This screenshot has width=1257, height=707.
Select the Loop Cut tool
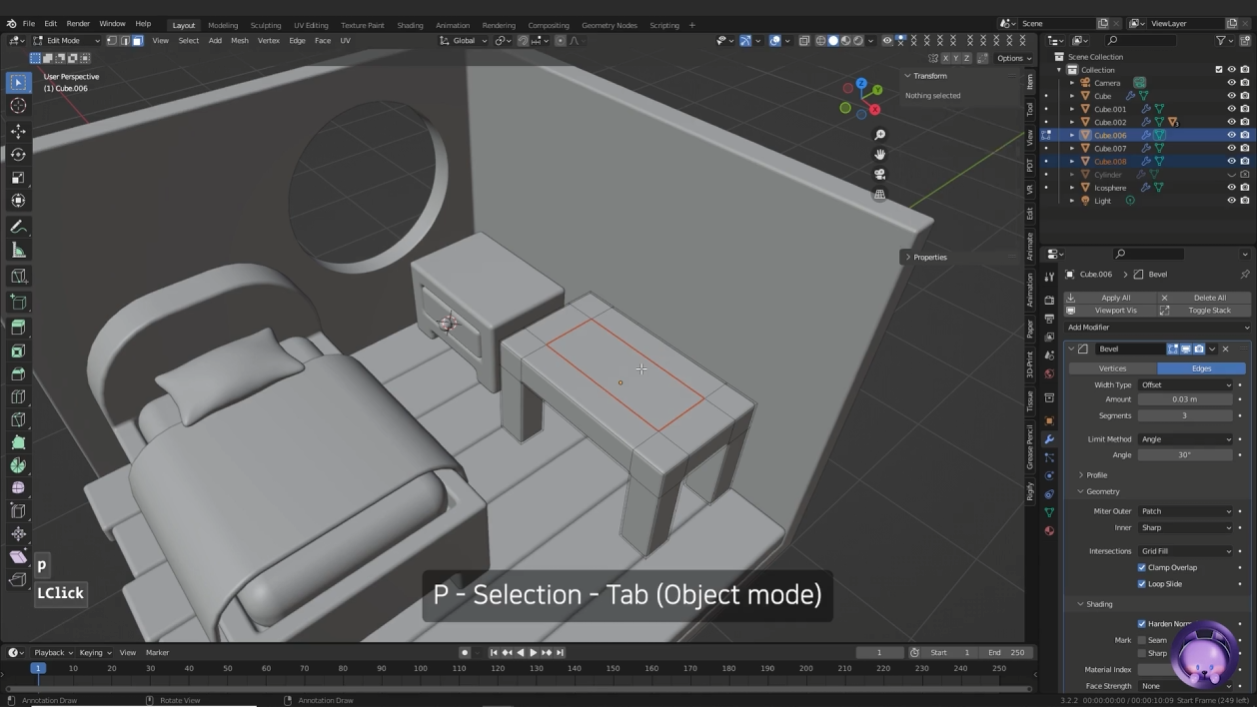point(18,397)
